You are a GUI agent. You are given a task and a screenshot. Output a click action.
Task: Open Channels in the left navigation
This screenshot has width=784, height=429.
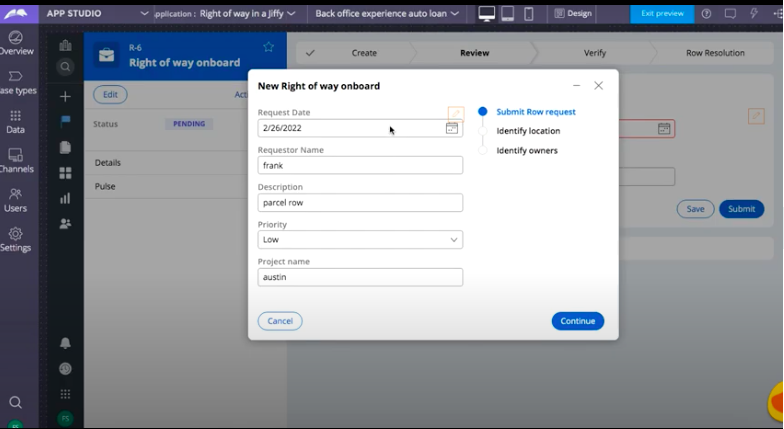[16, 162]
